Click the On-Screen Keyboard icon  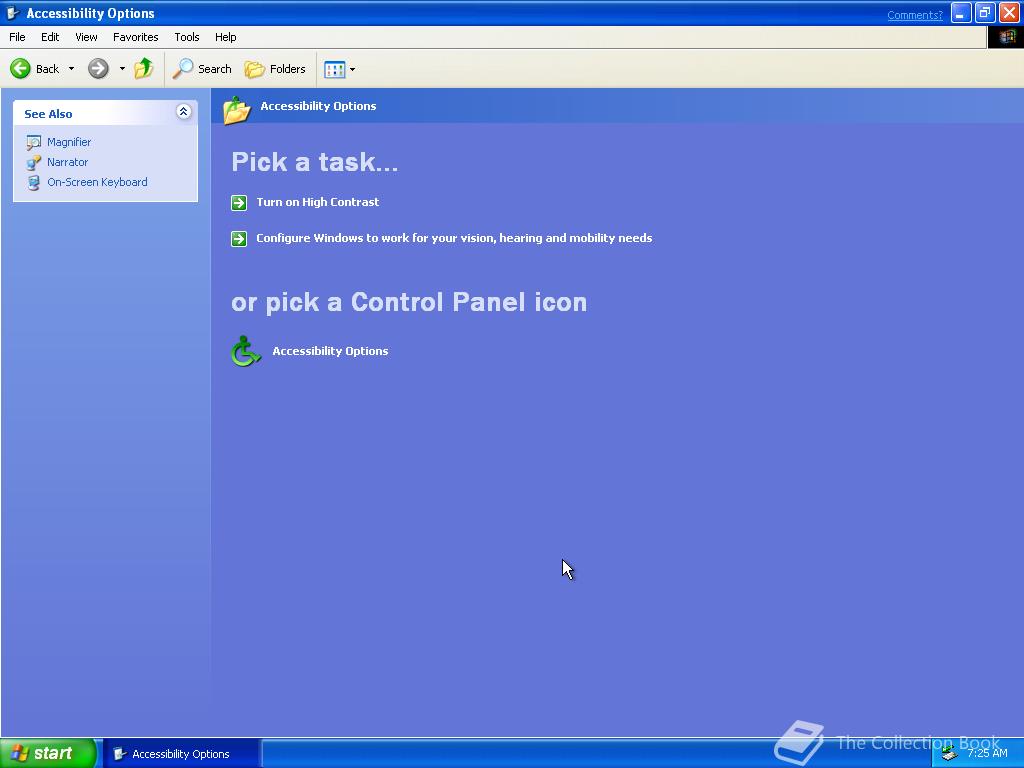pyautogui.click(x=33, y=183)
